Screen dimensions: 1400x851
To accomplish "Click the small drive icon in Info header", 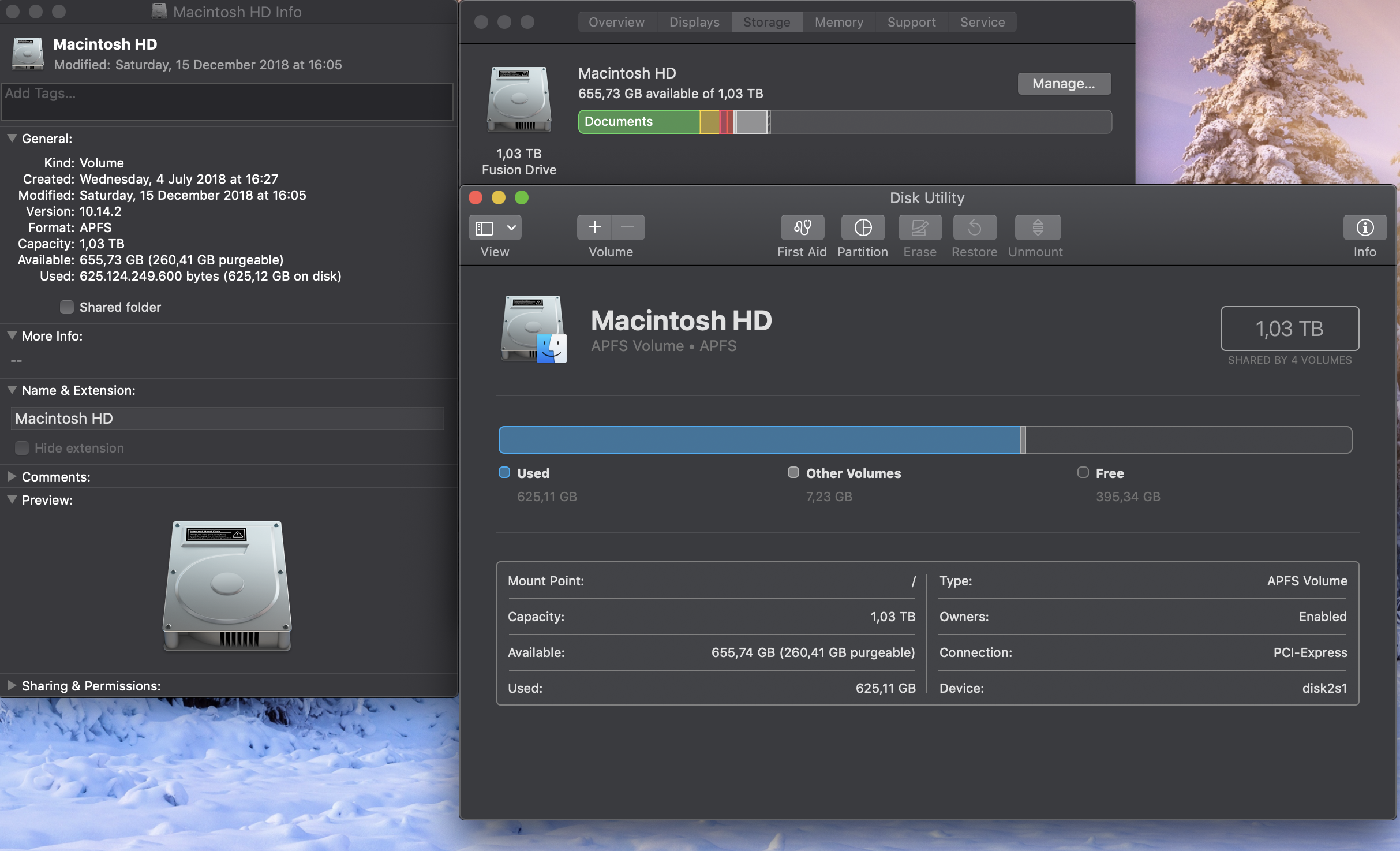I will coord(28,53).
